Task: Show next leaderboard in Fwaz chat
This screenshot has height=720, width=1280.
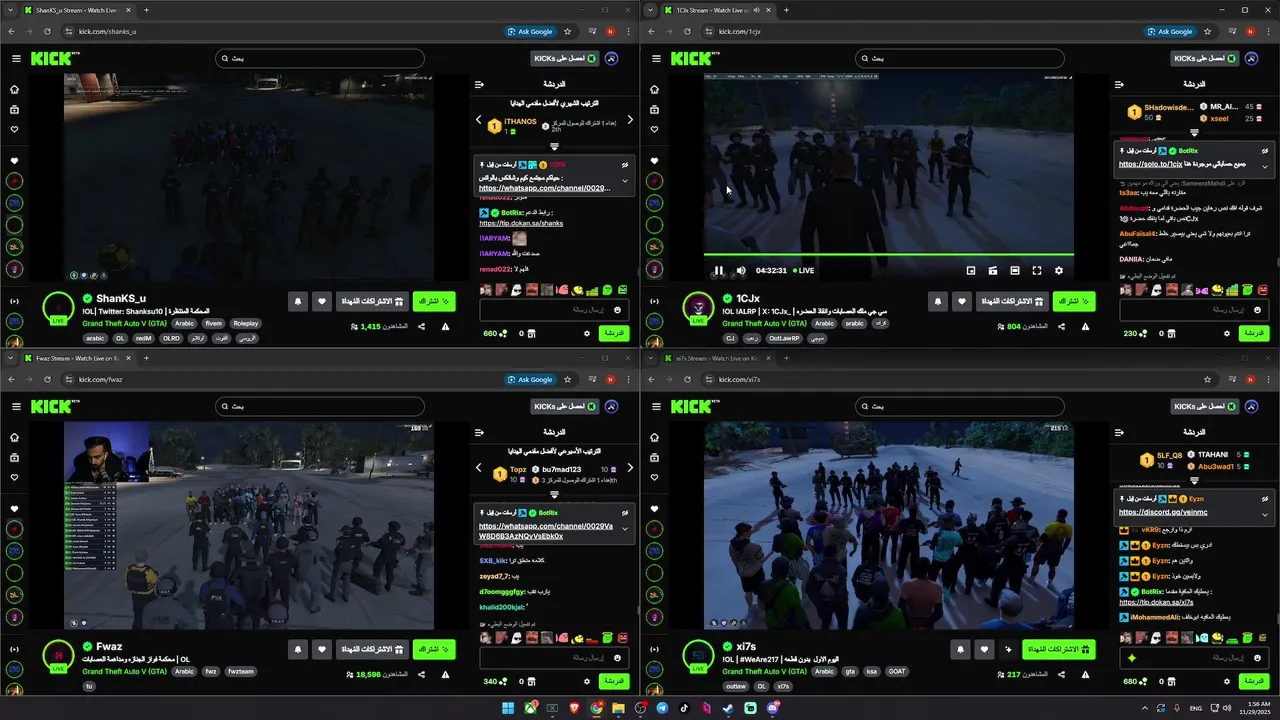Action: coord(630,468)
